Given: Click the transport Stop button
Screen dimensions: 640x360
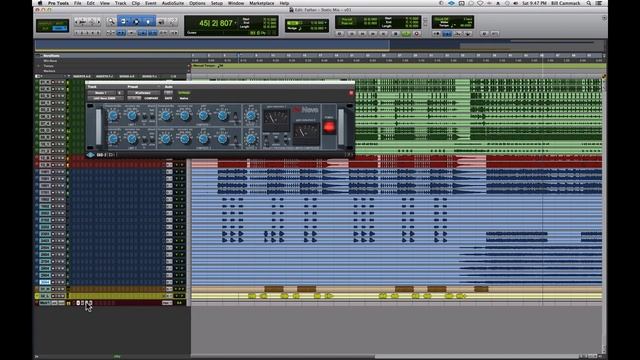Looking at the screenshot, I should [395, 34].
